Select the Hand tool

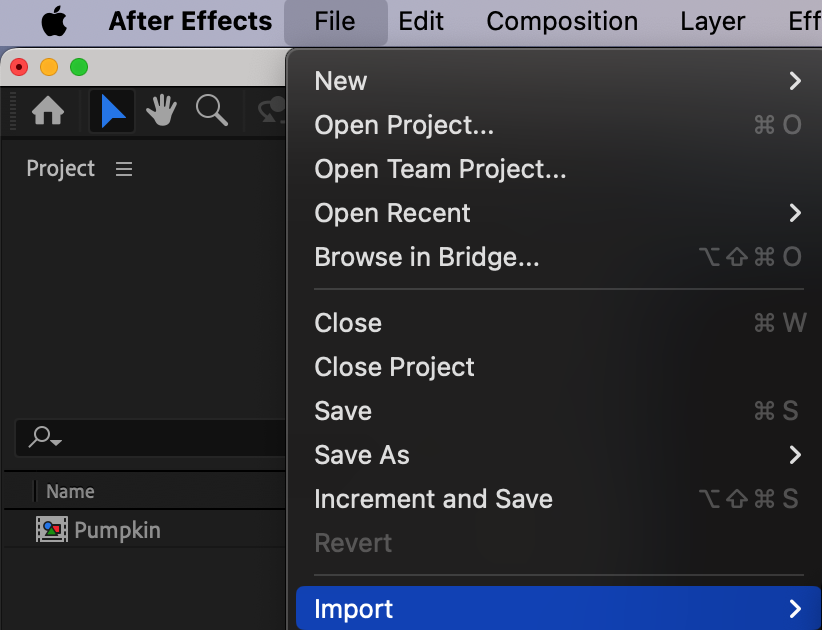tap(162, 111)
